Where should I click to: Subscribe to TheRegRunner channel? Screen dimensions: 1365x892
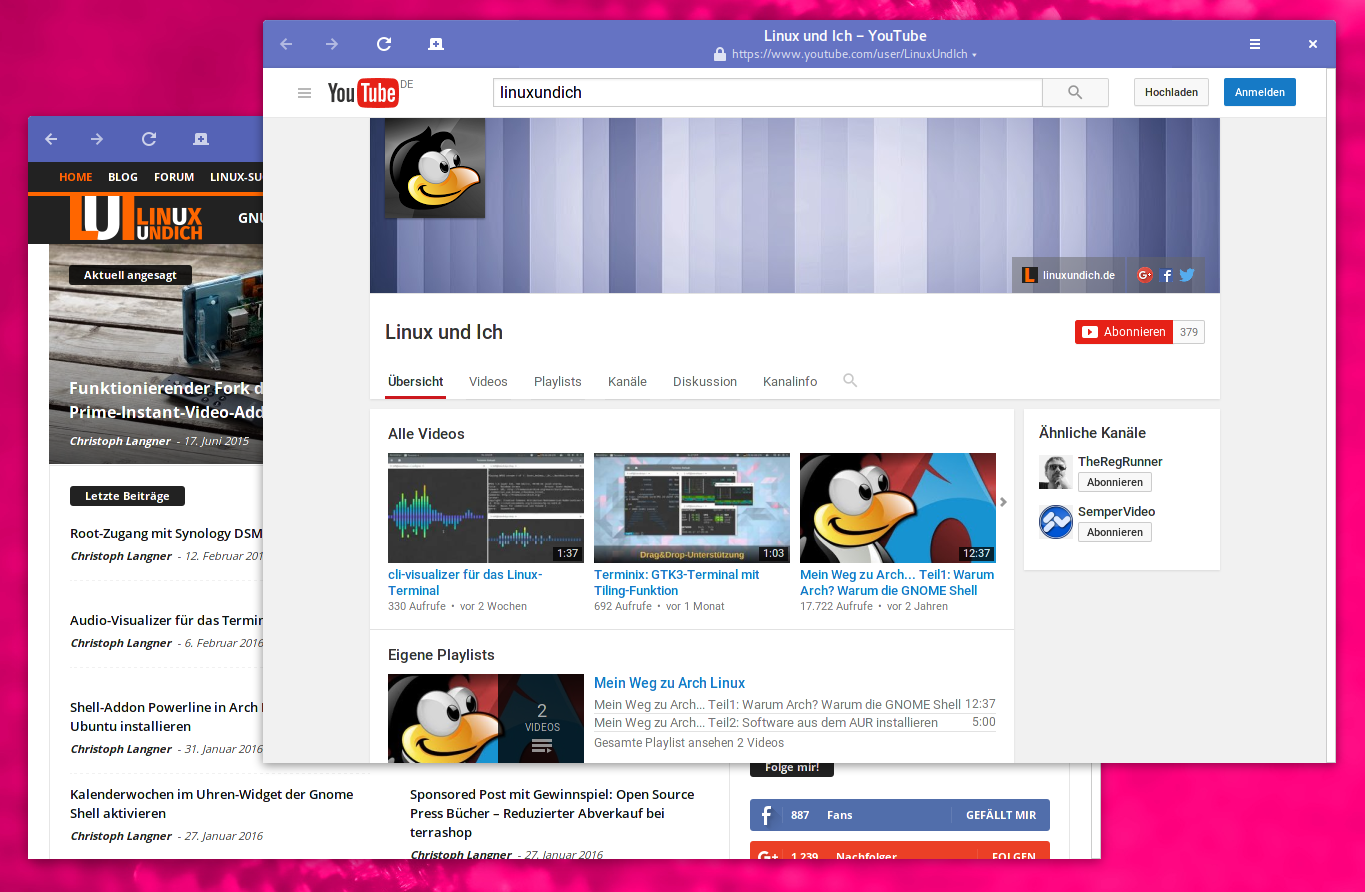click(1115, 482)
